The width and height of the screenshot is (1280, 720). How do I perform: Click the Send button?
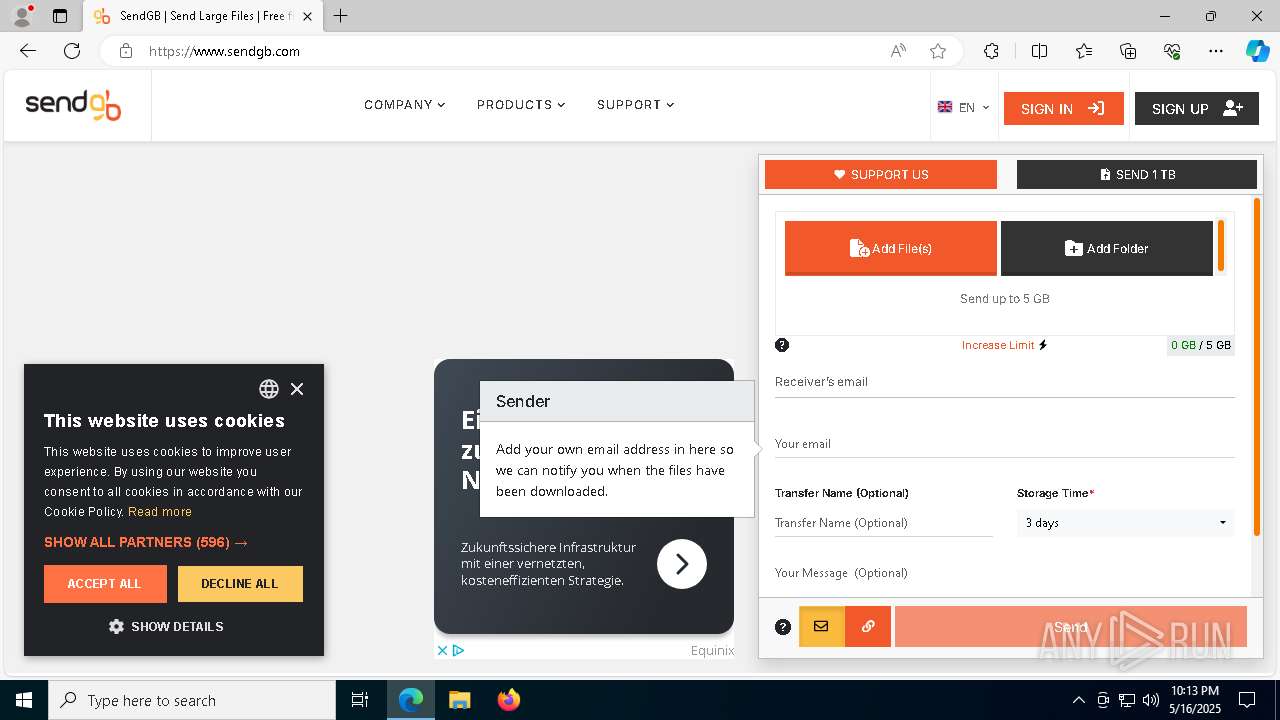pyautogui.click(x=1071, y=627)
